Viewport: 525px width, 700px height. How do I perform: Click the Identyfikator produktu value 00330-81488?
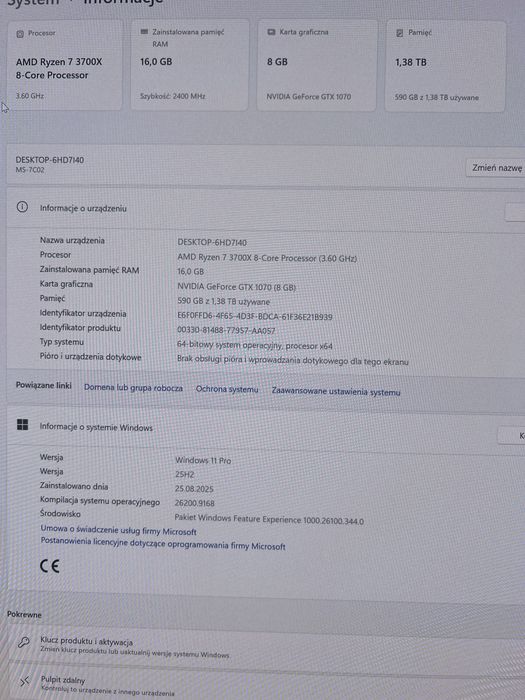click(226, 330)
